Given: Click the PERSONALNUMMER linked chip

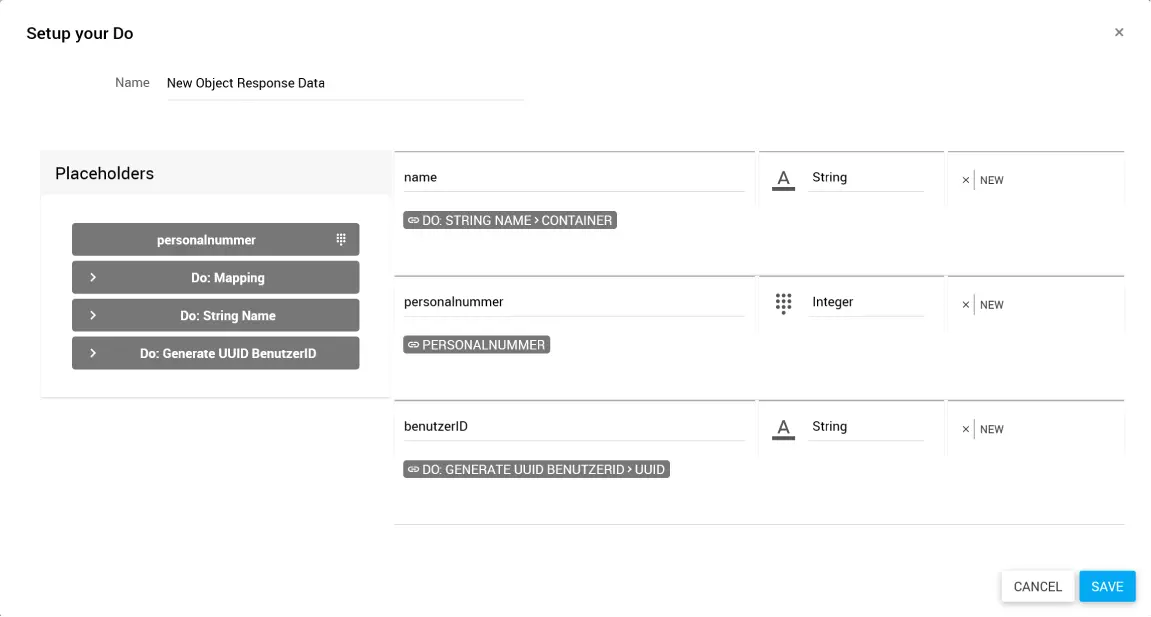Looking at the screenshot, I should pos(477,345).
